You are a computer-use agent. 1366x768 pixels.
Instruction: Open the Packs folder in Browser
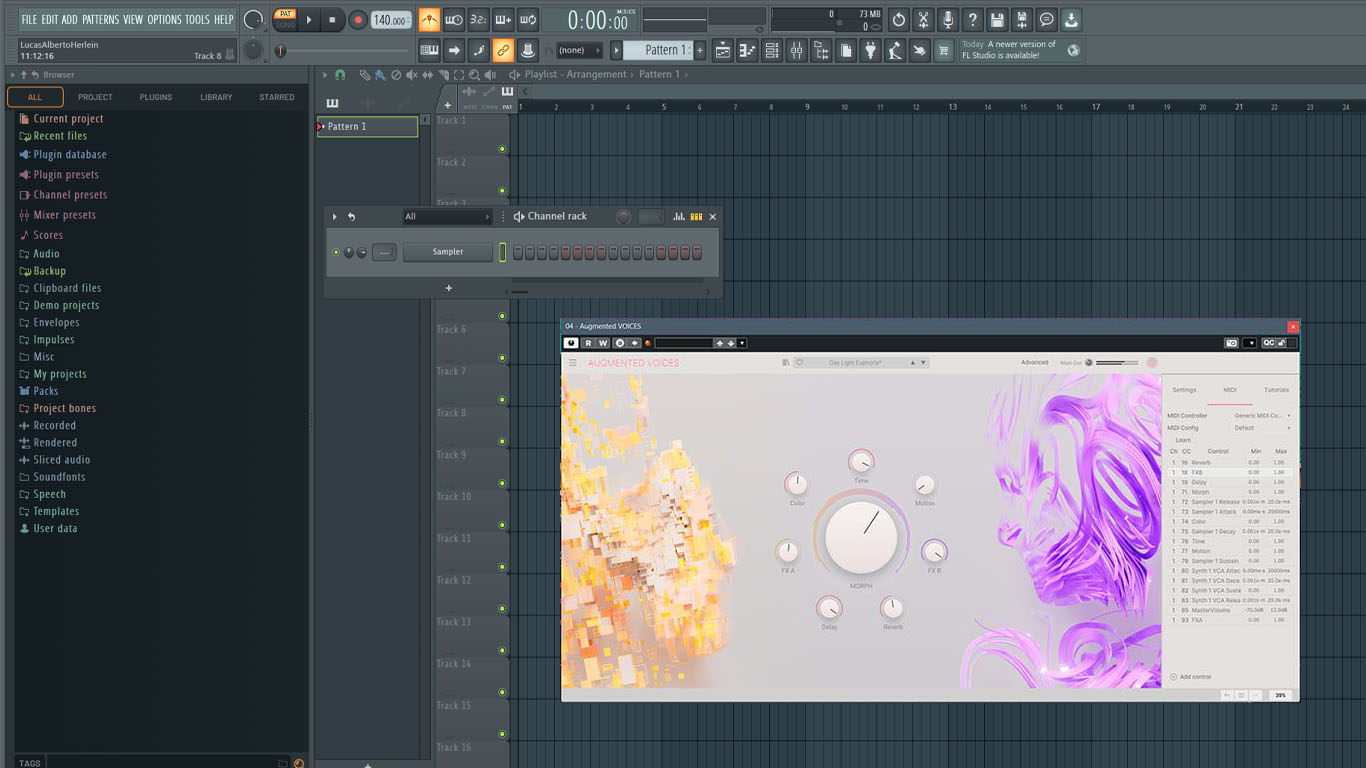(x=46, y=391)
